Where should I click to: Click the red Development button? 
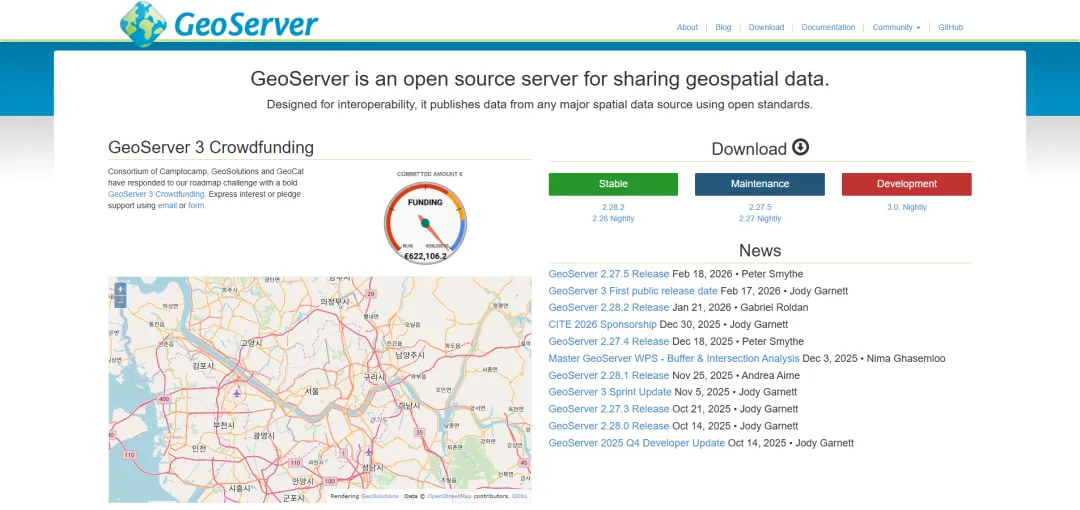[906, 184]
